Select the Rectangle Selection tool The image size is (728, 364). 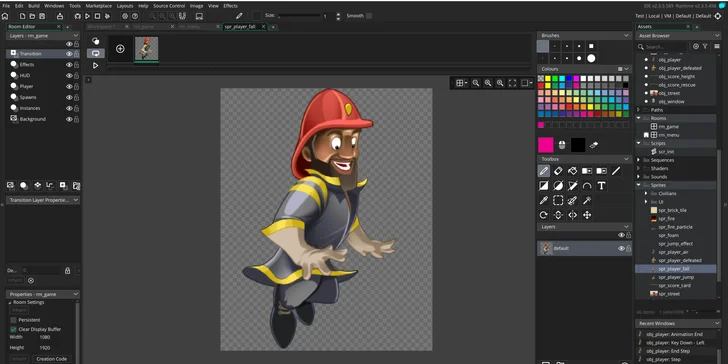[x=558, y=200]
